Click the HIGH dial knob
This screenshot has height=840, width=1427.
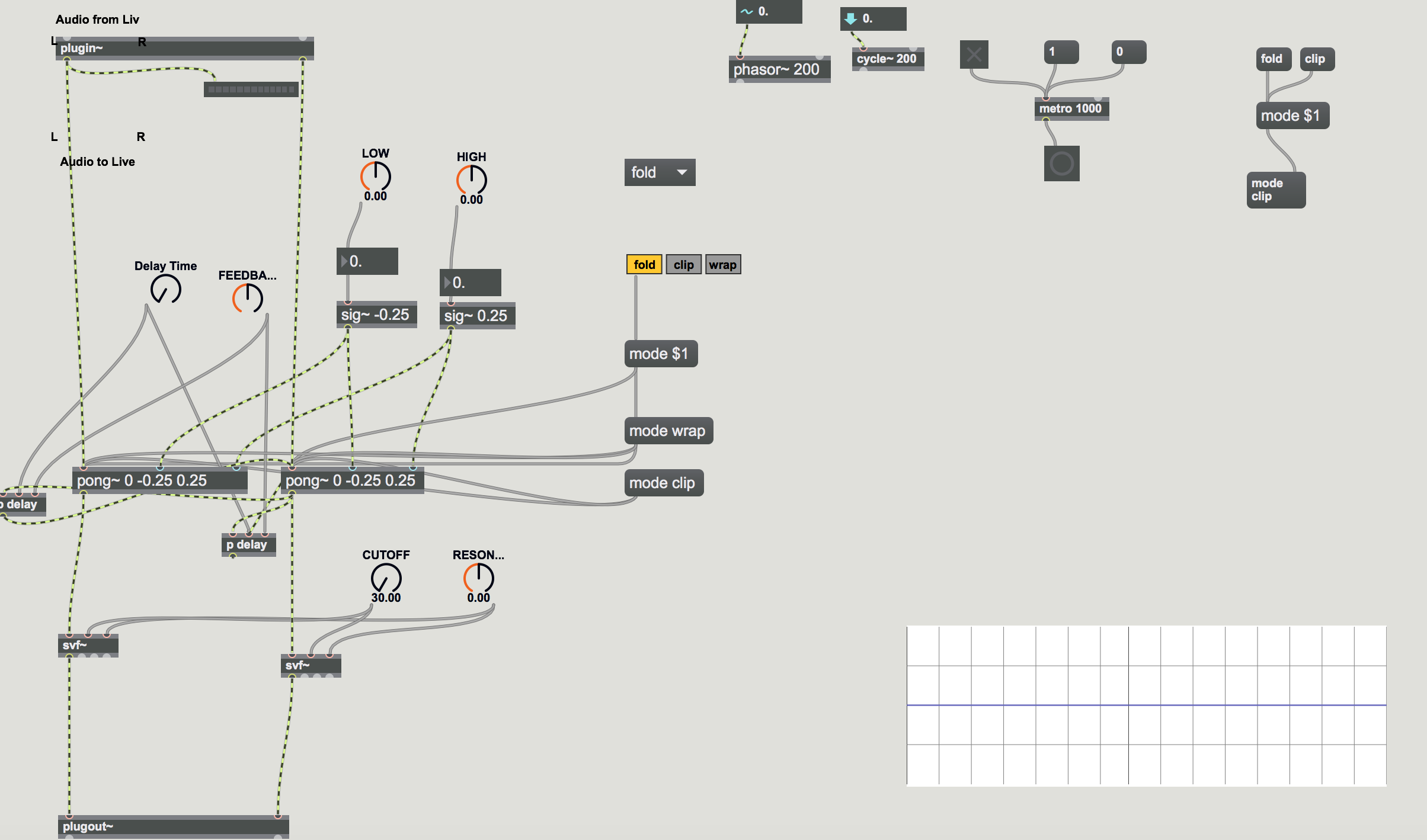(471, 179)
